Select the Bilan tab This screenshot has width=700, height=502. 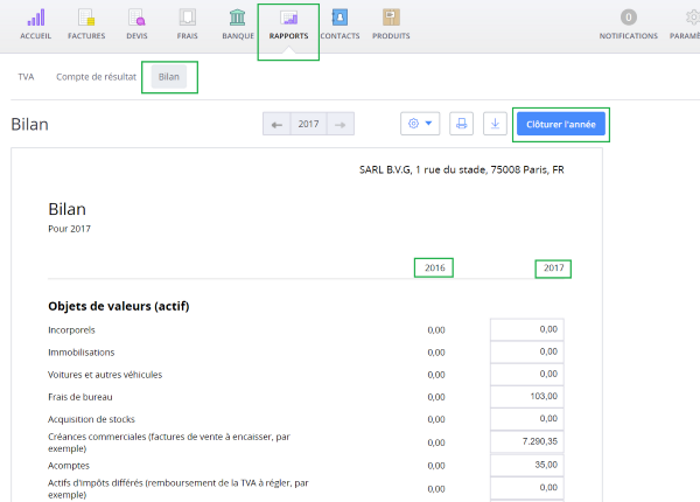(170, 77)
